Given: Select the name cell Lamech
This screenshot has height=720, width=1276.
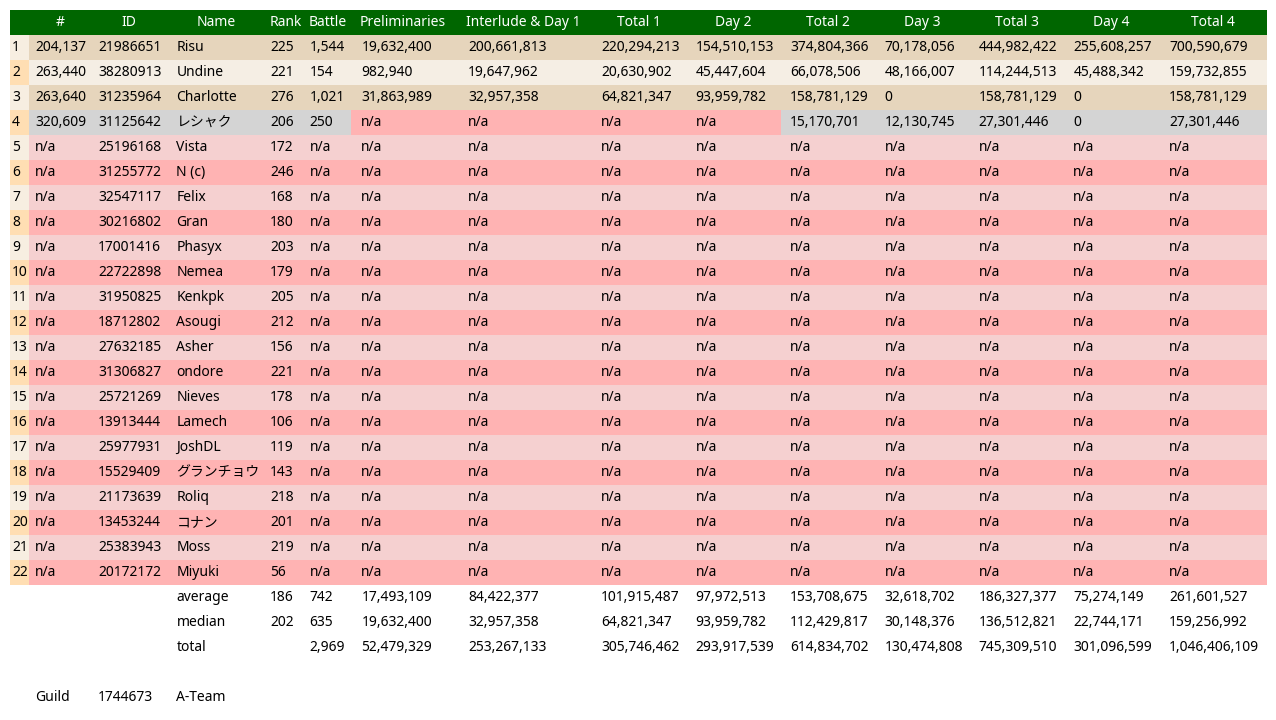Looking at the screenshot, I should [x=202, y=422].
